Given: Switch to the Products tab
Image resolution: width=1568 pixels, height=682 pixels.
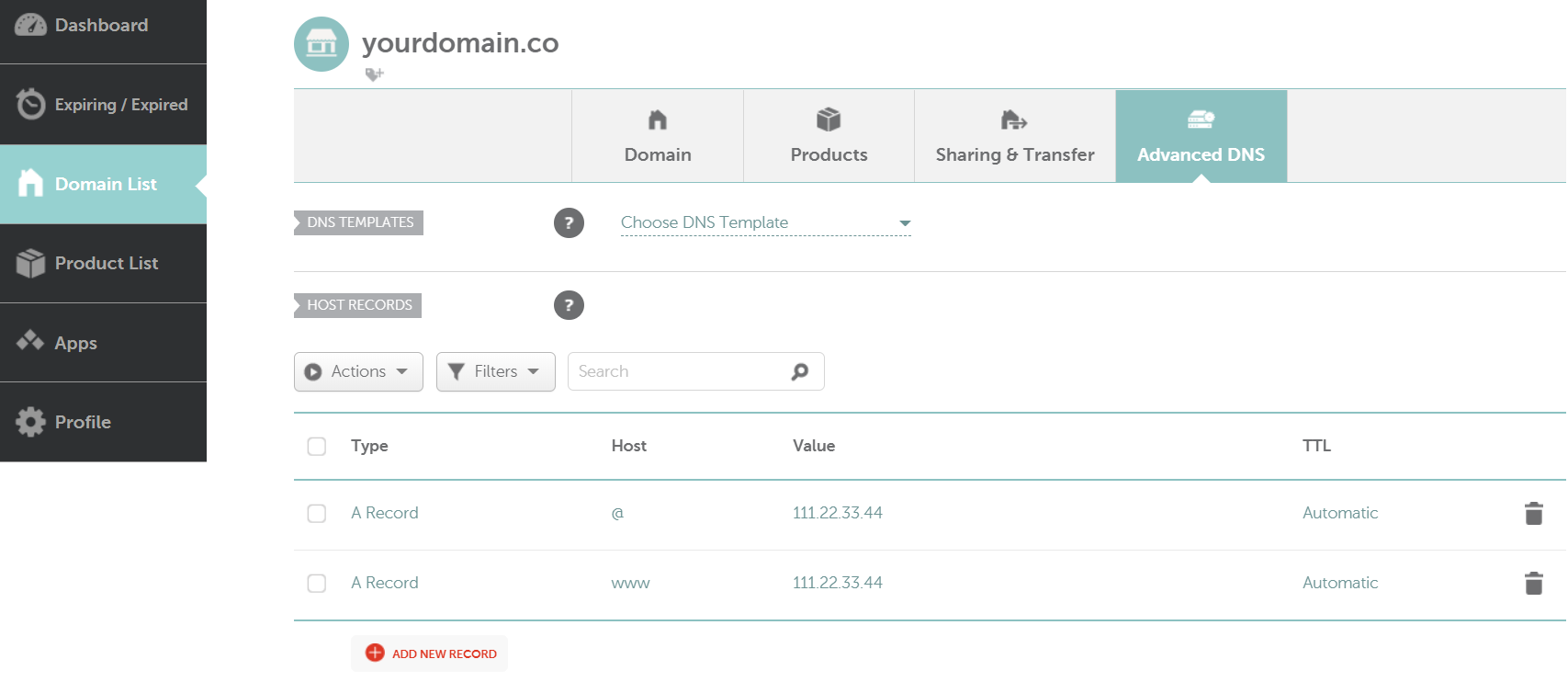Looking at the screenshot, I should (x=829, y=136).
